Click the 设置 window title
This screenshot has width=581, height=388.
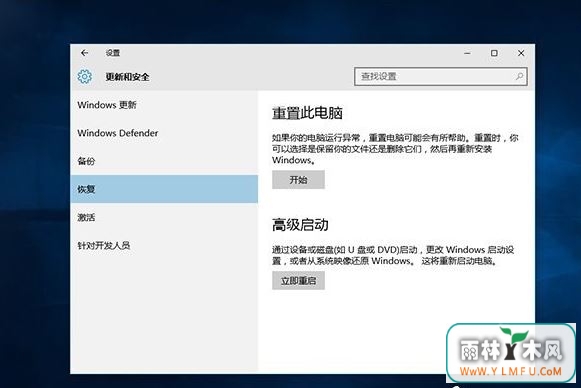click(x=113, y=53)
